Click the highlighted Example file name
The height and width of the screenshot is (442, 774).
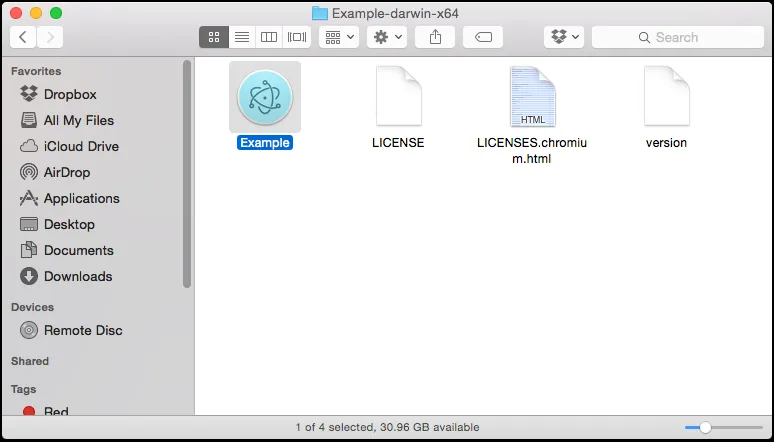[265, 143]
